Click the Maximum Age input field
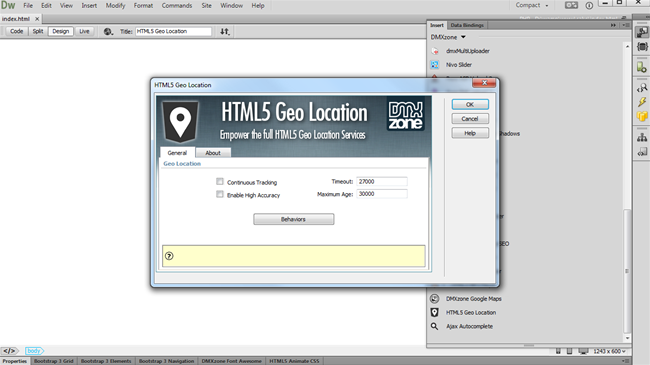 click(382, 194)
